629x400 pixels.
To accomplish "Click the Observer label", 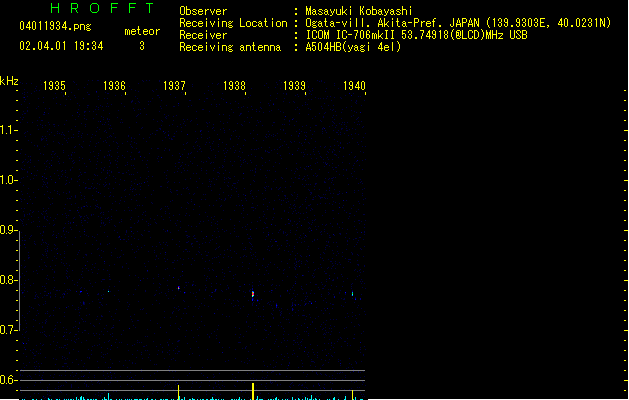I will (203, 11).
